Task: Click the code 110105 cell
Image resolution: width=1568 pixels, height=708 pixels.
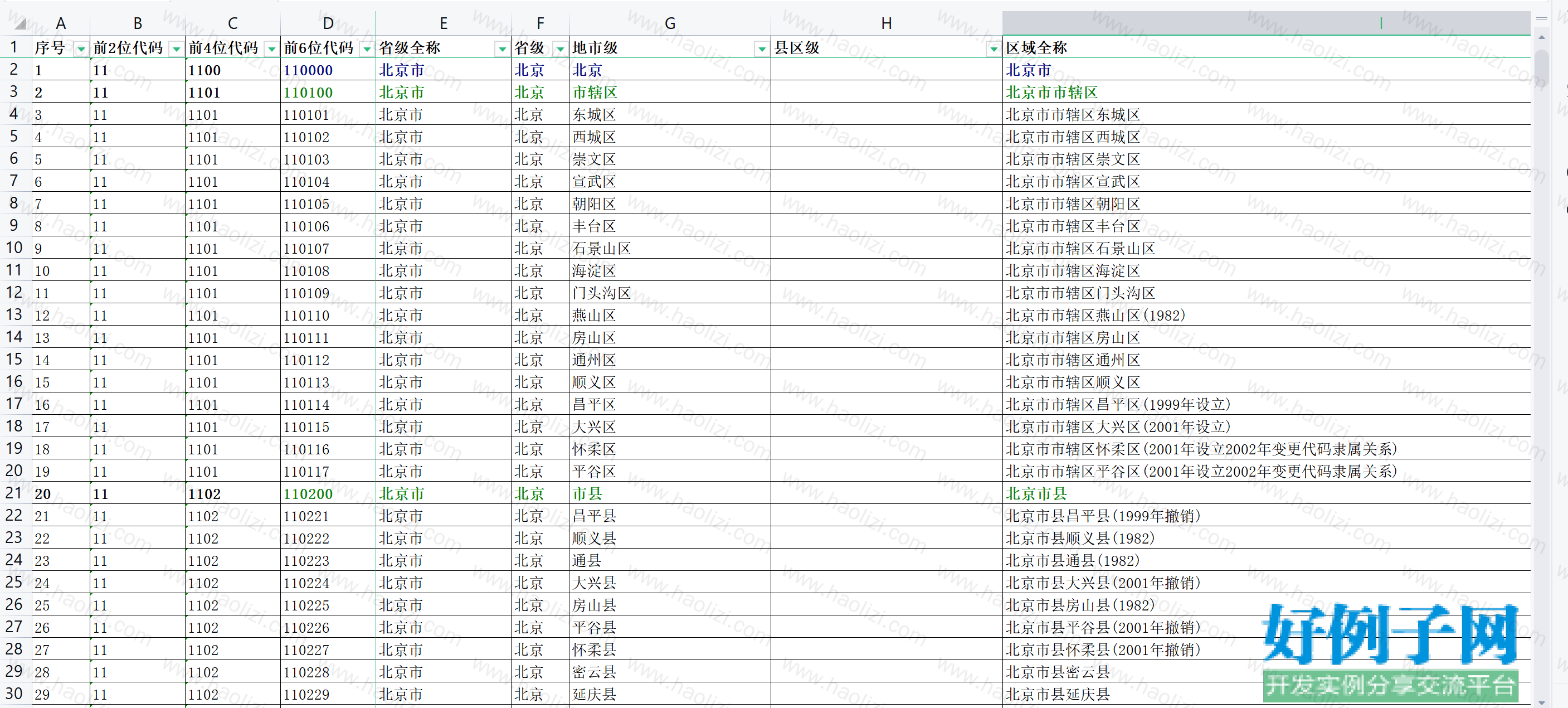Action: coord(329,204)
